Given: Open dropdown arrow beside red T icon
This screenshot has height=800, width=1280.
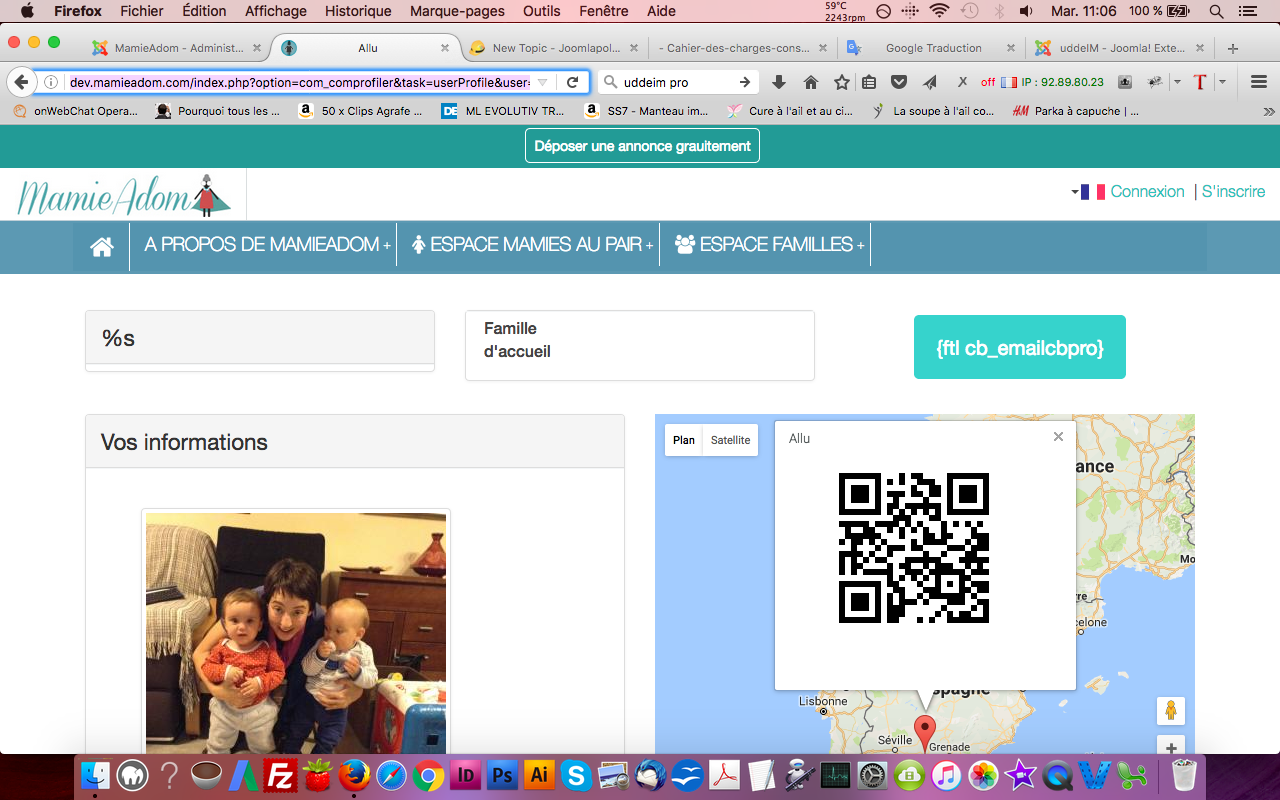Looking at the screenshot, I should click(x=1221, y=82).
